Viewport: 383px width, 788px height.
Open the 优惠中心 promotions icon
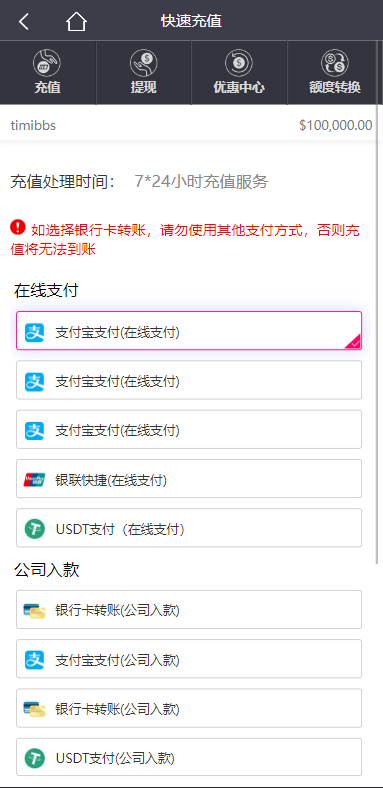[x=239, y=73]
